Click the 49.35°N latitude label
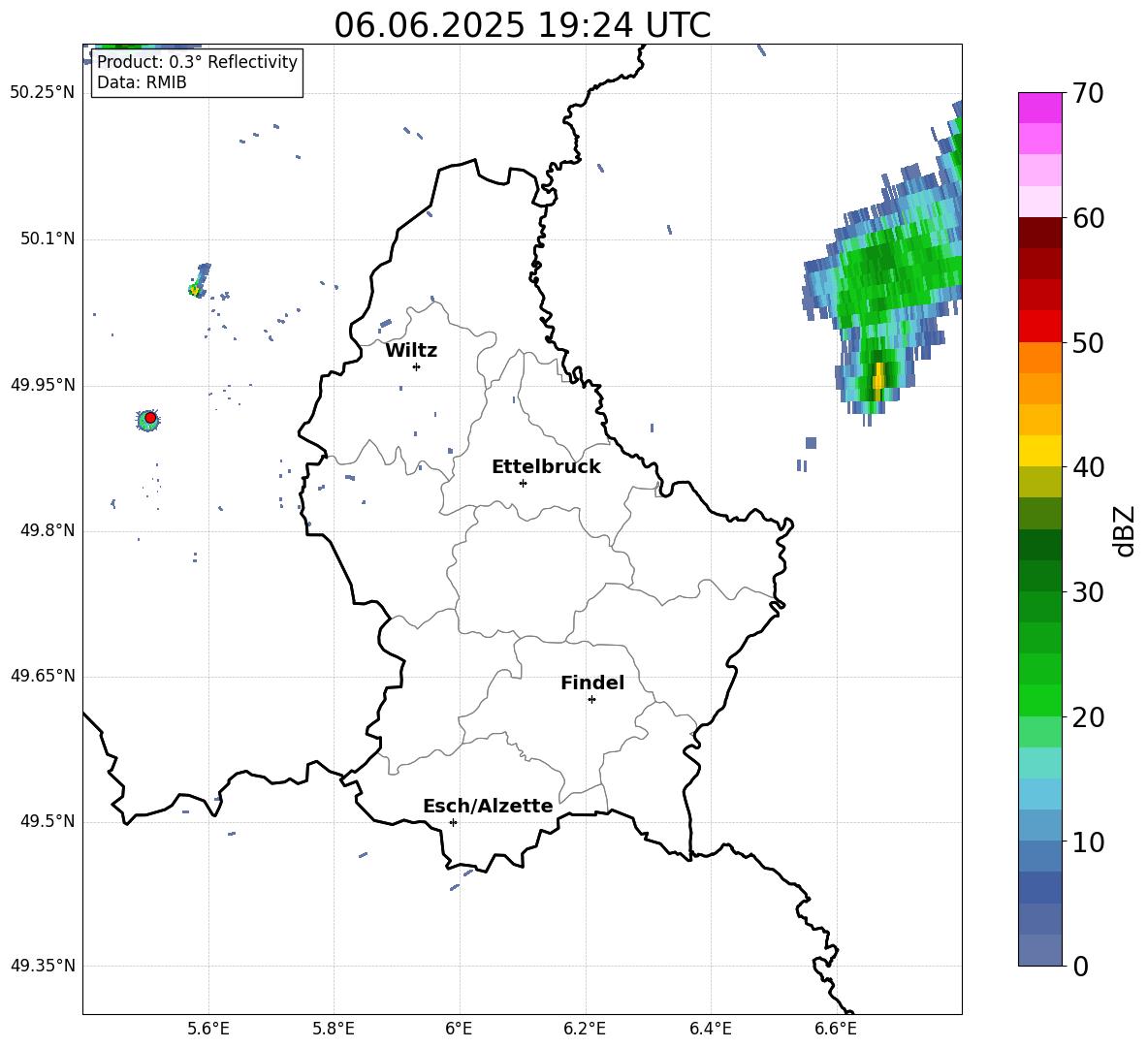This screenshot has width=1148, height=1048. (43, 966)
